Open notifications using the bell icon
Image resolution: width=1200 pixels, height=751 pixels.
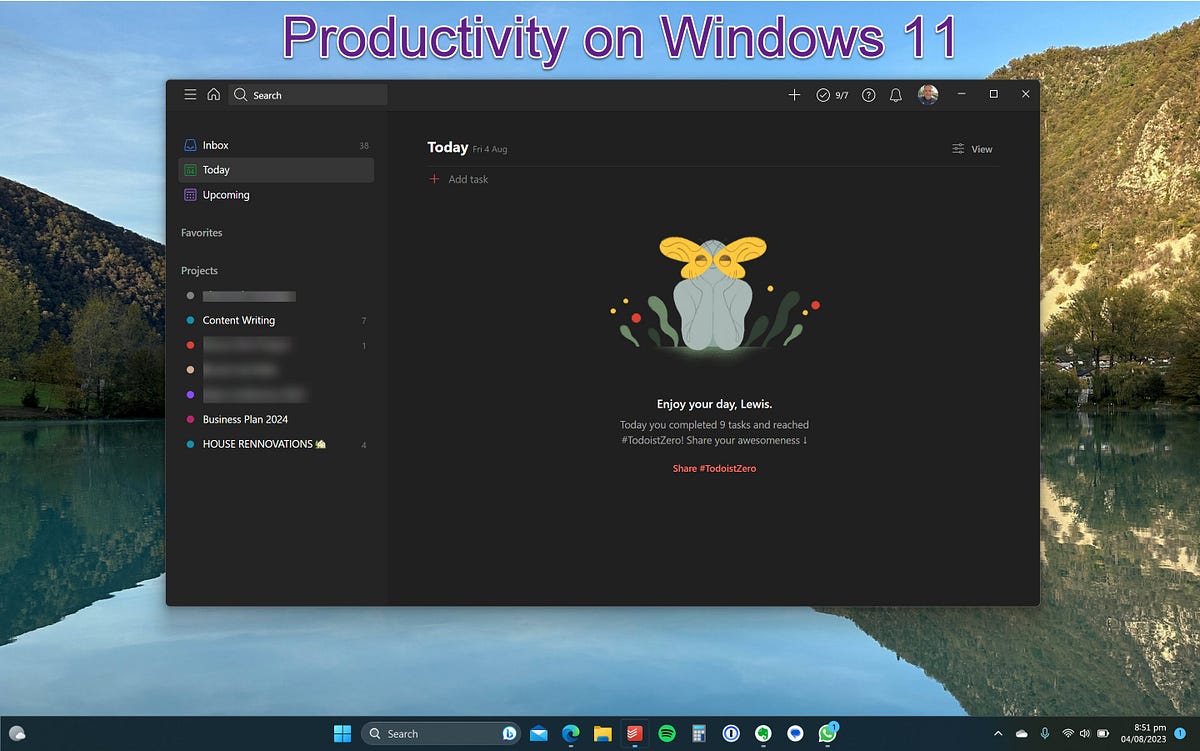click(895, 94)
